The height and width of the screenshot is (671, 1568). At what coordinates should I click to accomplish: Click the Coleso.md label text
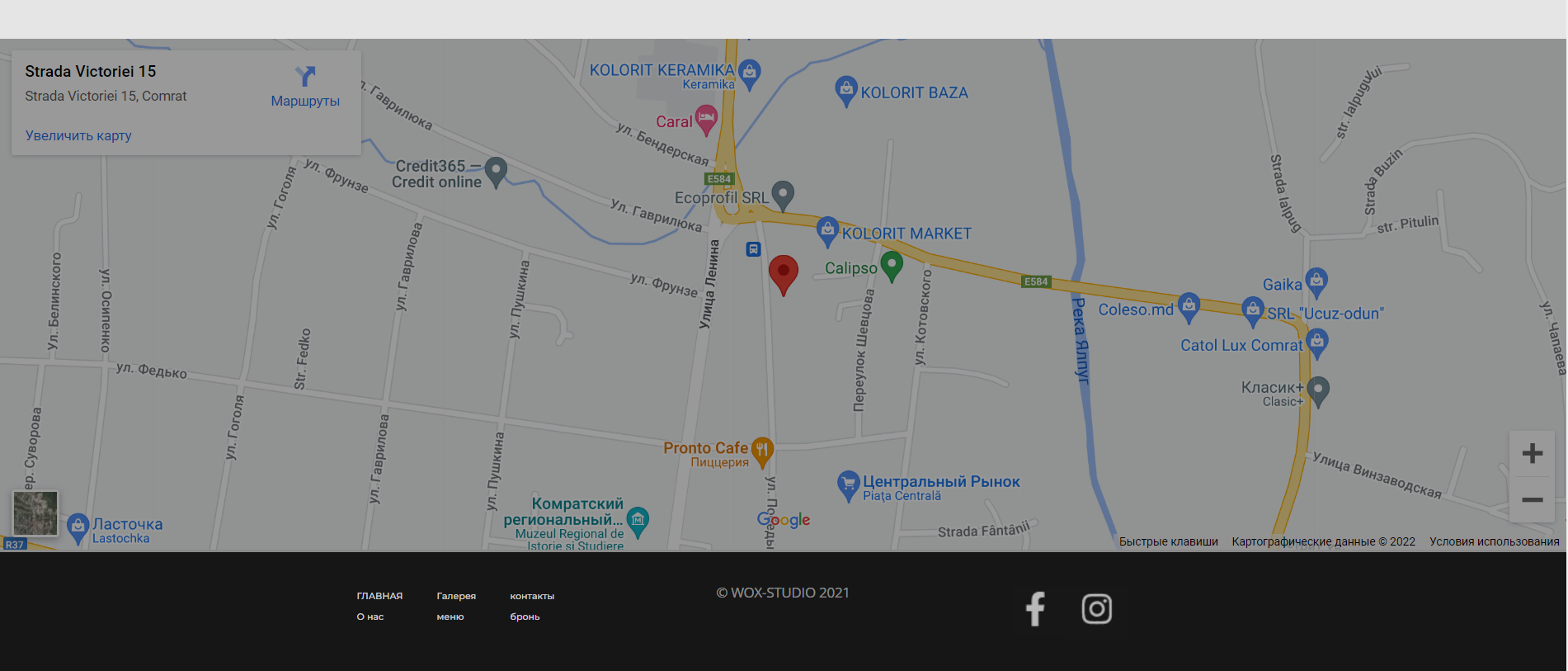tap(1136, 310)
